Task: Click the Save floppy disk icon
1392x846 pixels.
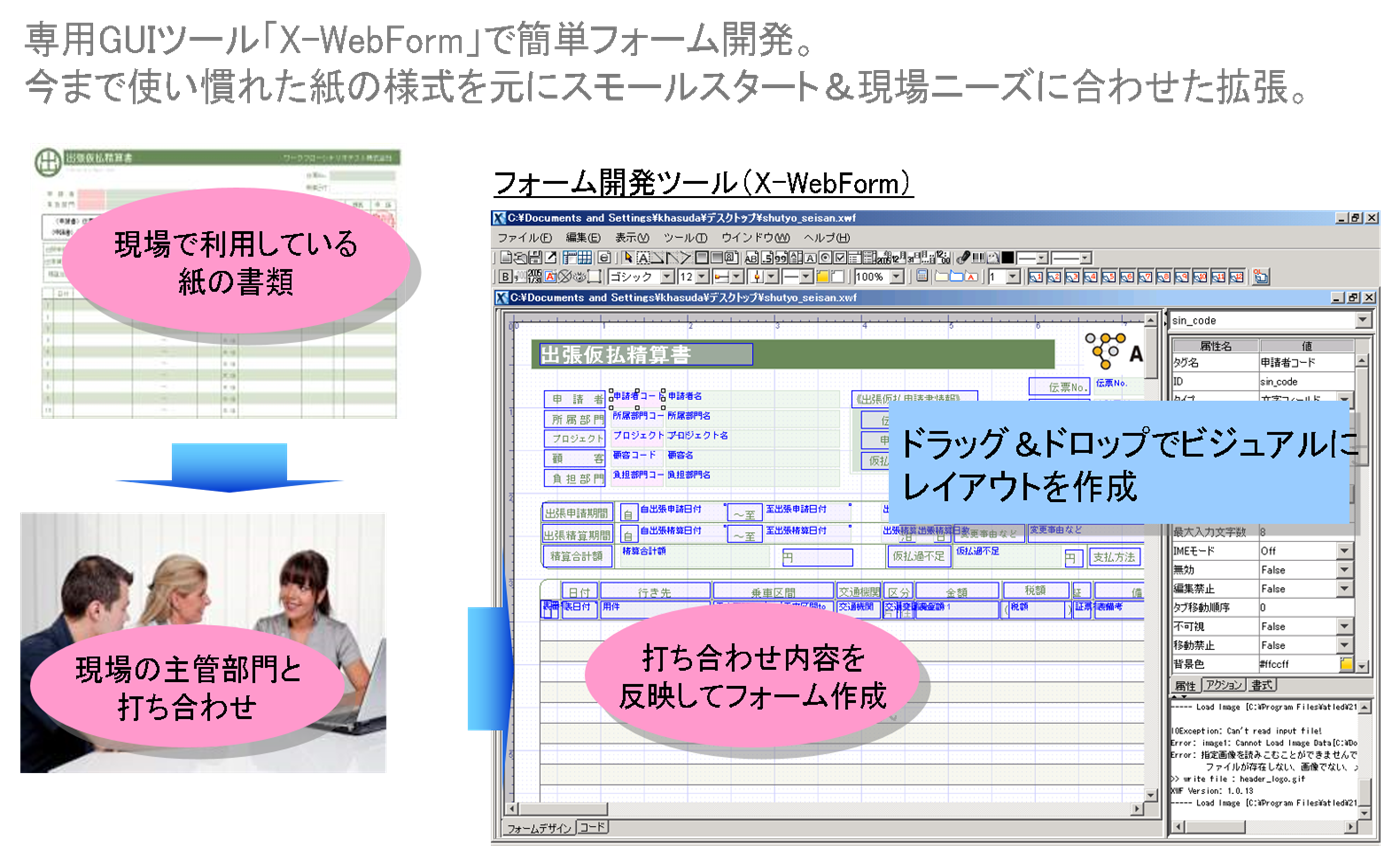Action: pyautogui.click(x=535, y=258)
